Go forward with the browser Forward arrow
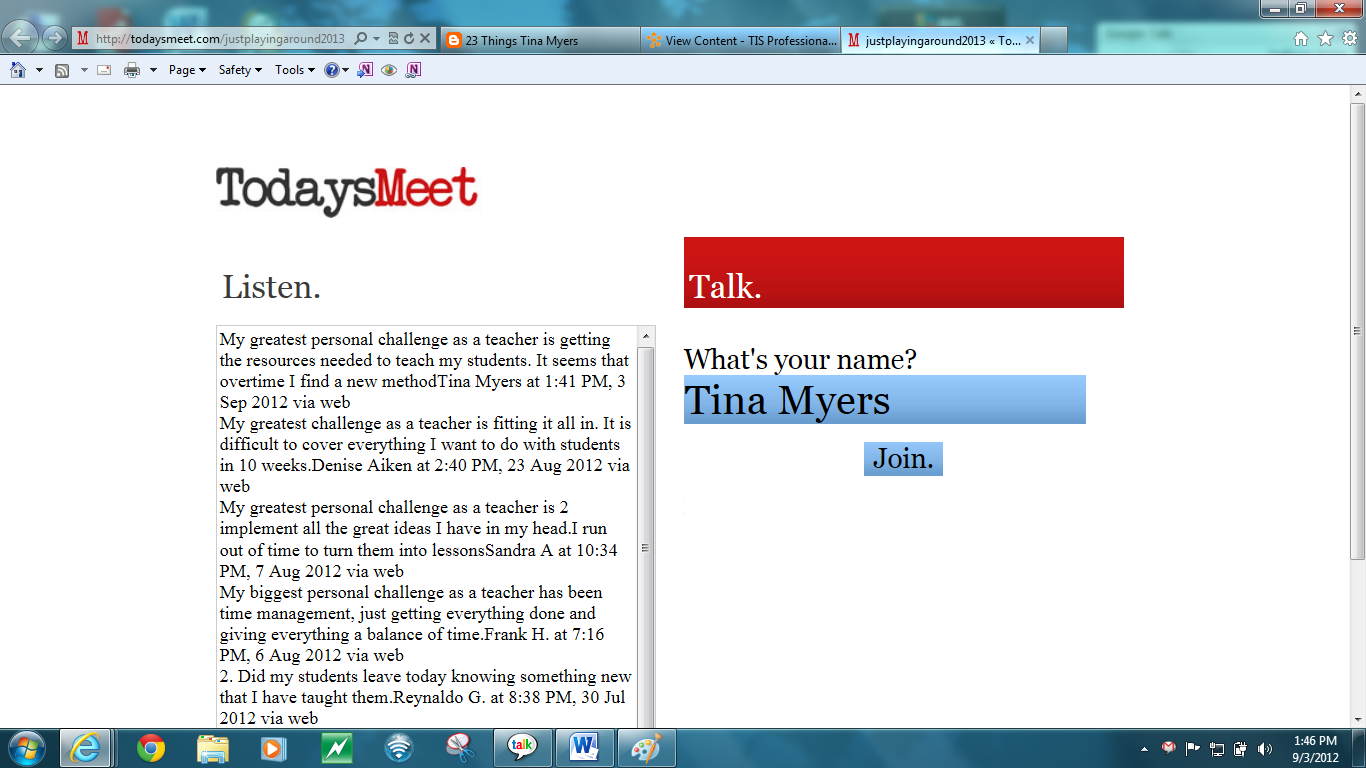Viewport: 1366px width, 768px height. [x=54, y=39]
